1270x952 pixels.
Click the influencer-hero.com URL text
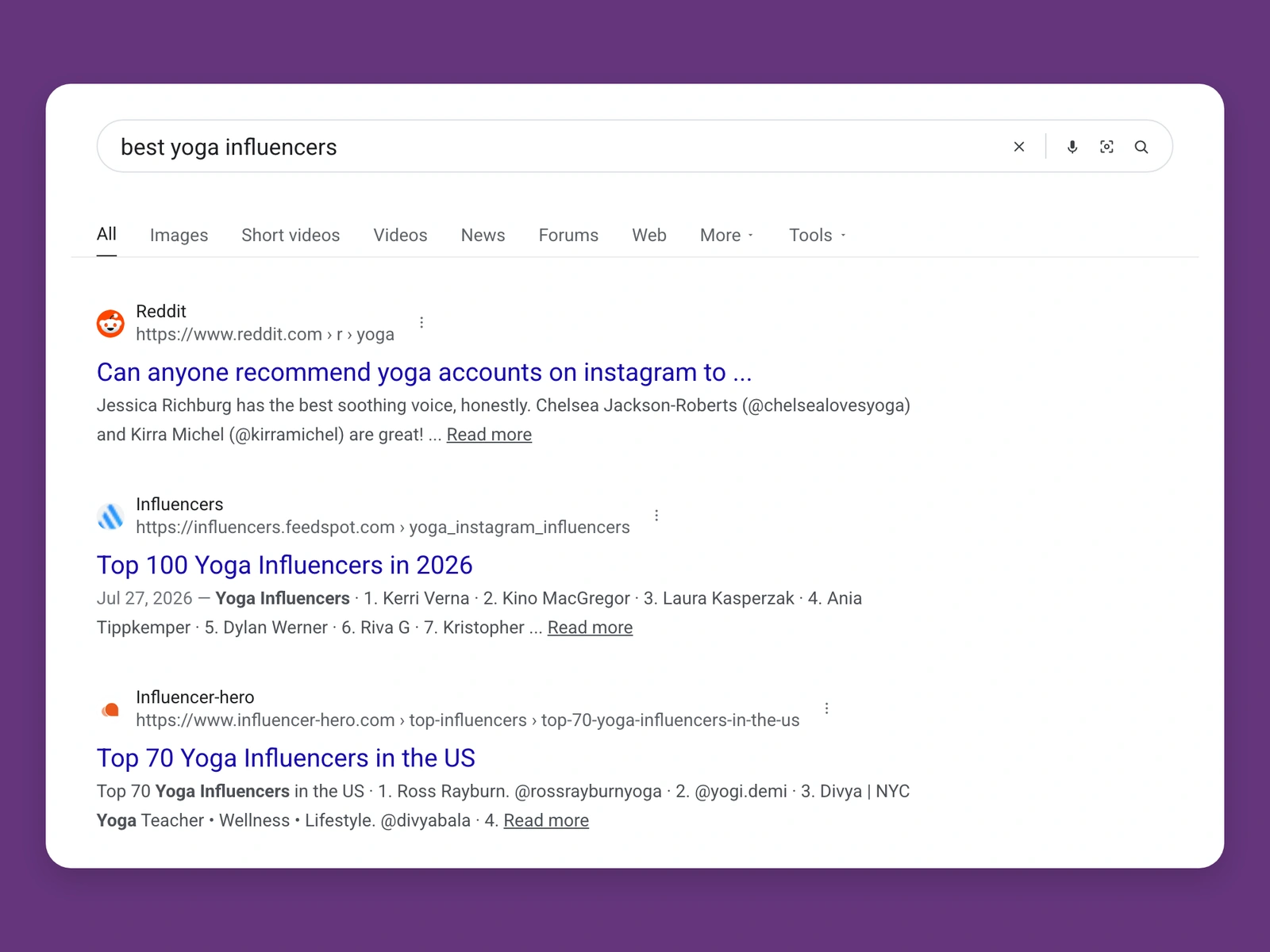click(468, 720)
